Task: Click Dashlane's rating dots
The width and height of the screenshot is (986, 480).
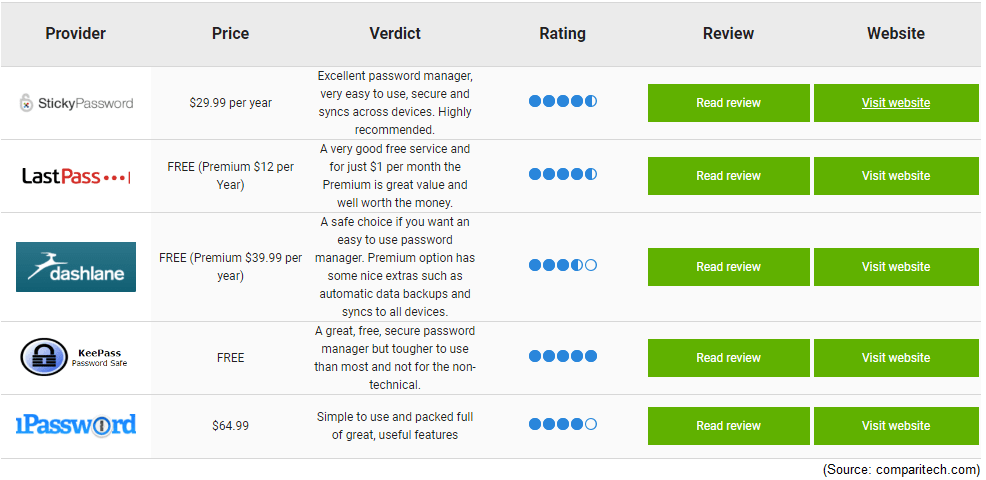Action: (x=562, y=265)
